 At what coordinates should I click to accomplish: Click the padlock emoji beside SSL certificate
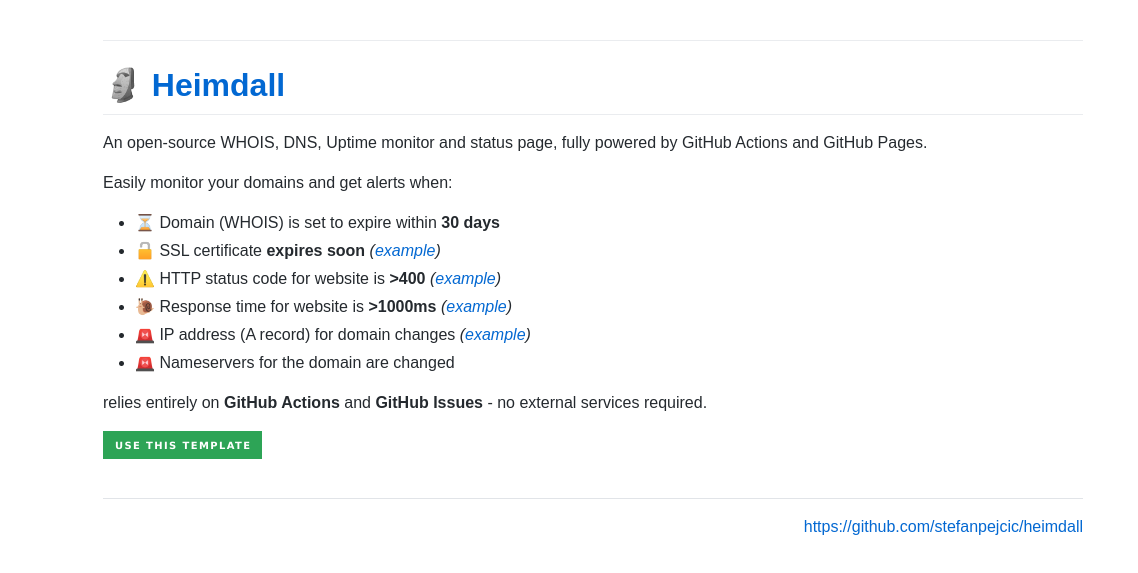(x=145, y=251)
